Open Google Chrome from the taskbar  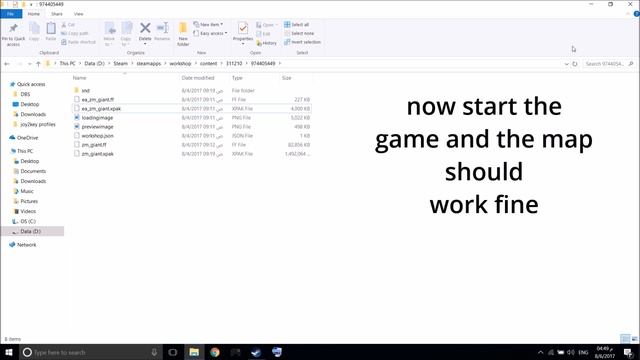[x=215, y=352]
